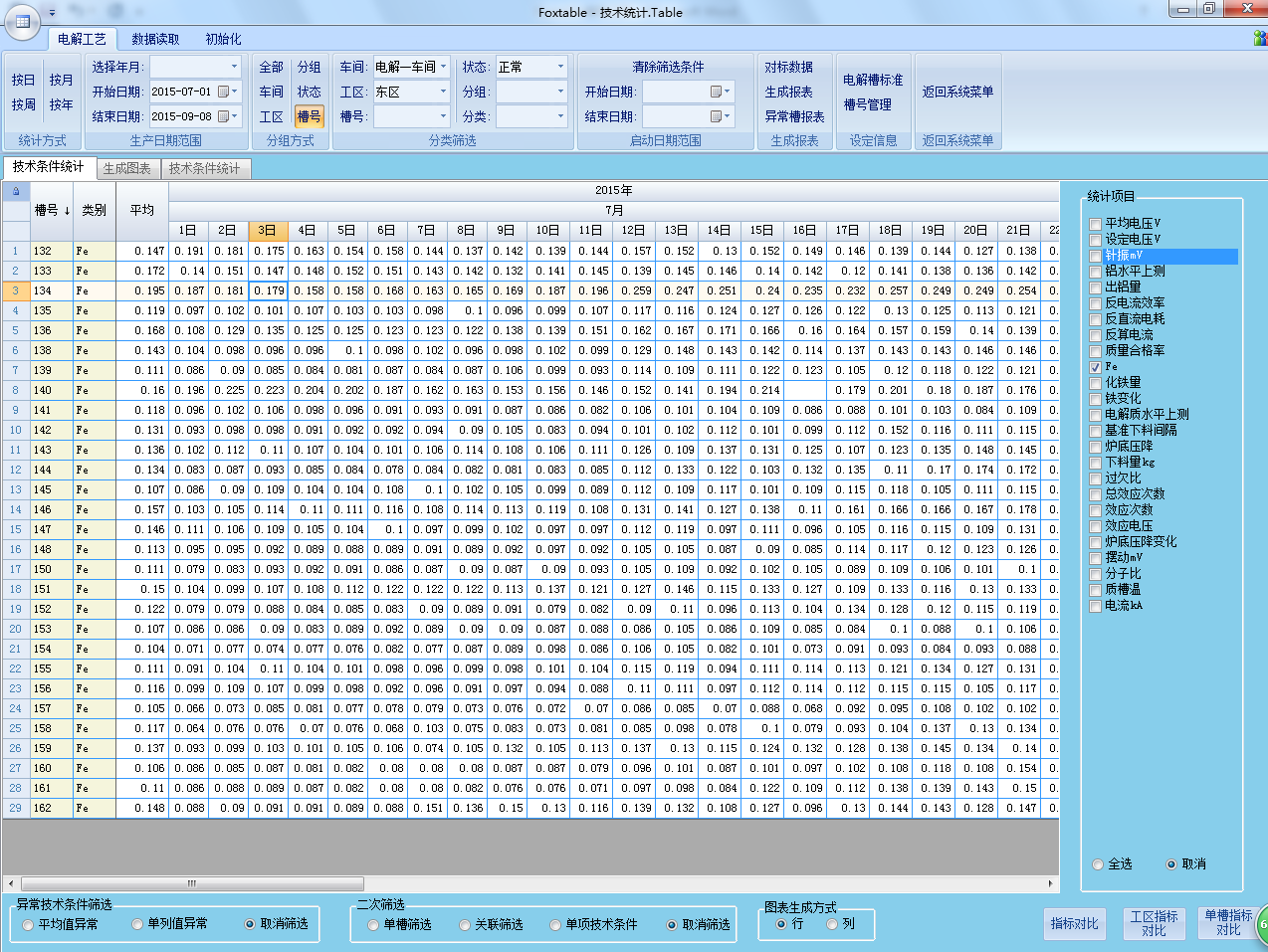The width and height of the screenshot is (1268, 952).
Task: Choose the 单项技术条件 radio option
Action: [555, 925]
